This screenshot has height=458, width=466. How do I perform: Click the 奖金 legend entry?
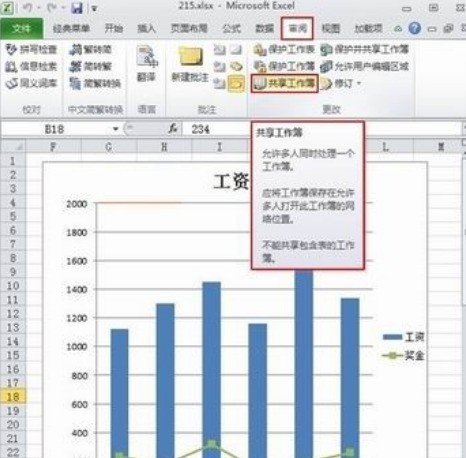tap(403, 356)
